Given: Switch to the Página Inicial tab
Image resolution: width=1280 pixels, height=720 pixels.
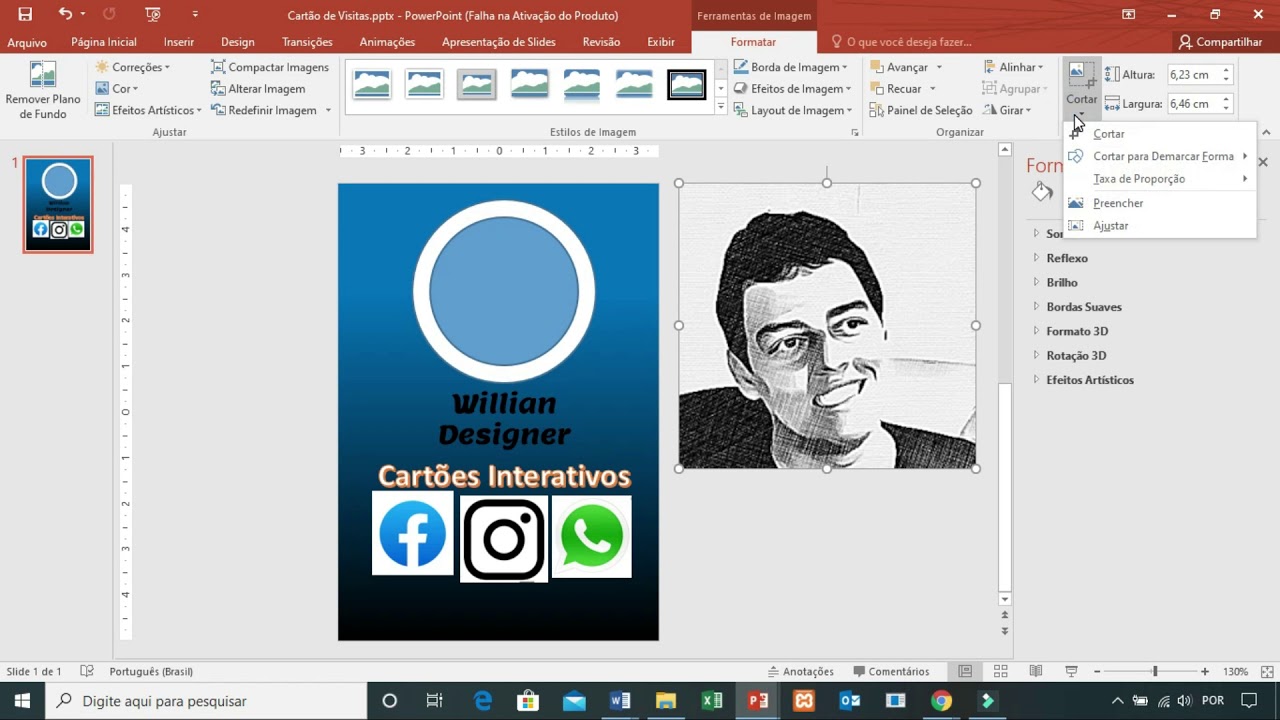Looking at the screenshot, I should [104, 42].
